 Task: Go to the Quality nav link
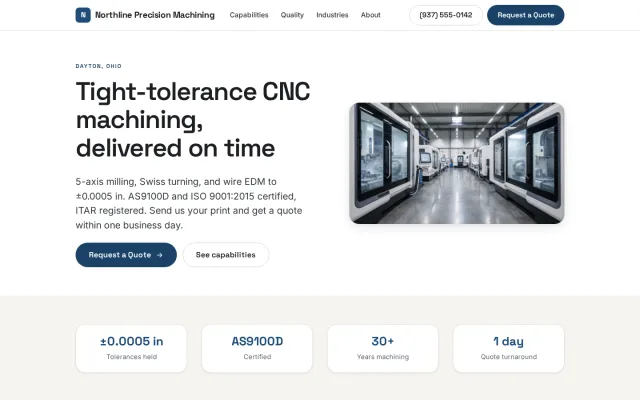(x=292, y=15)
